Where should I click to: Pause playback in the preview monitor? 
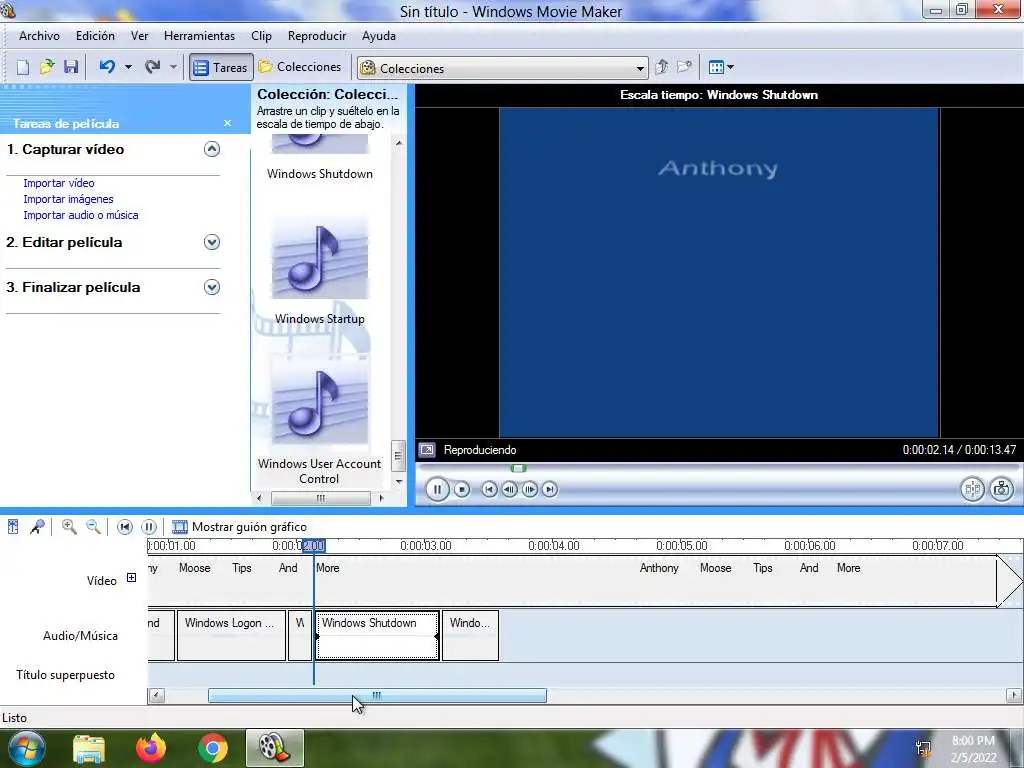coord(438,489)
